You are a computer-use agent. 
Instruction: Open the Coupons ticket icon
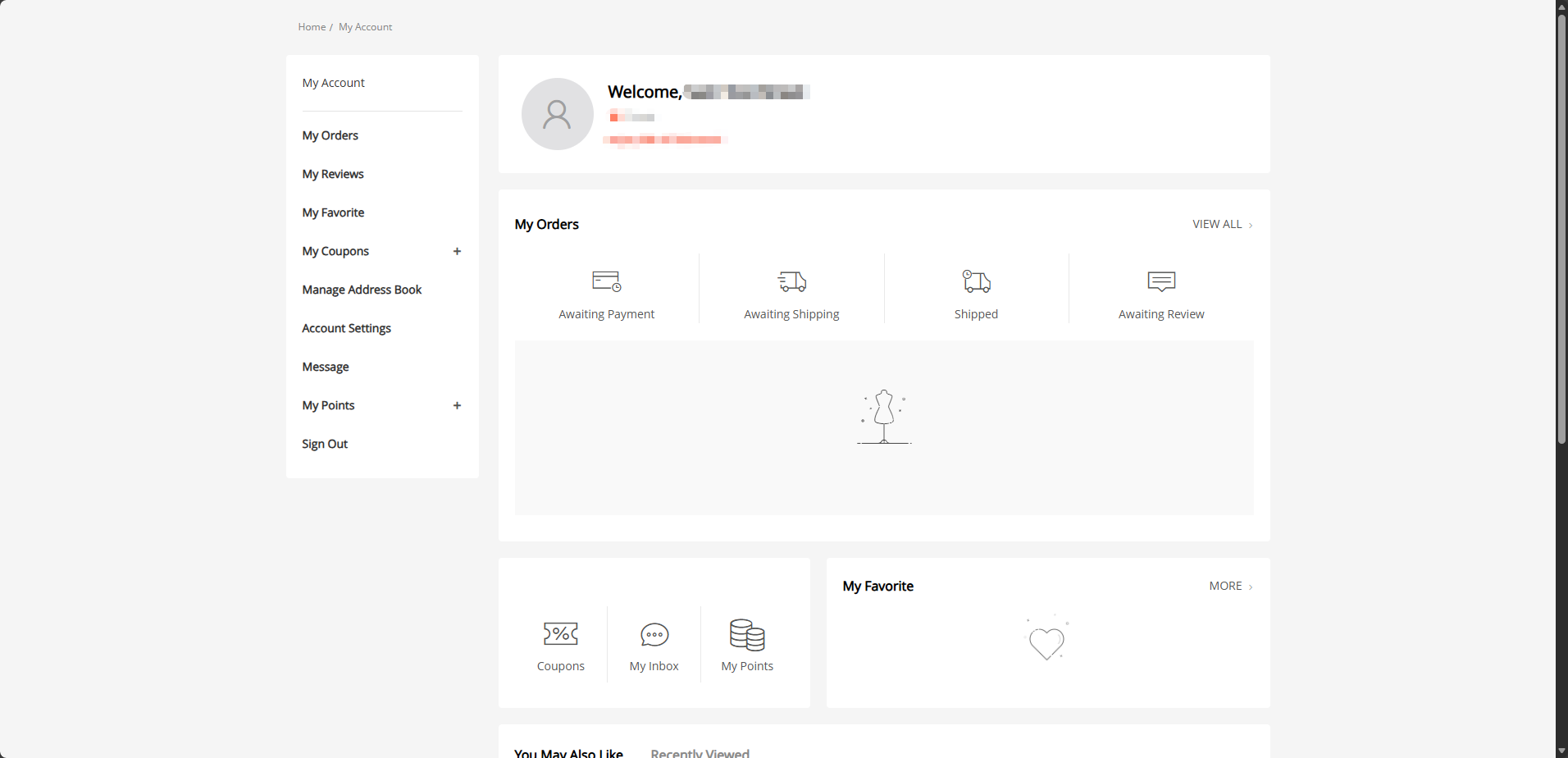[x=561, y=633]
